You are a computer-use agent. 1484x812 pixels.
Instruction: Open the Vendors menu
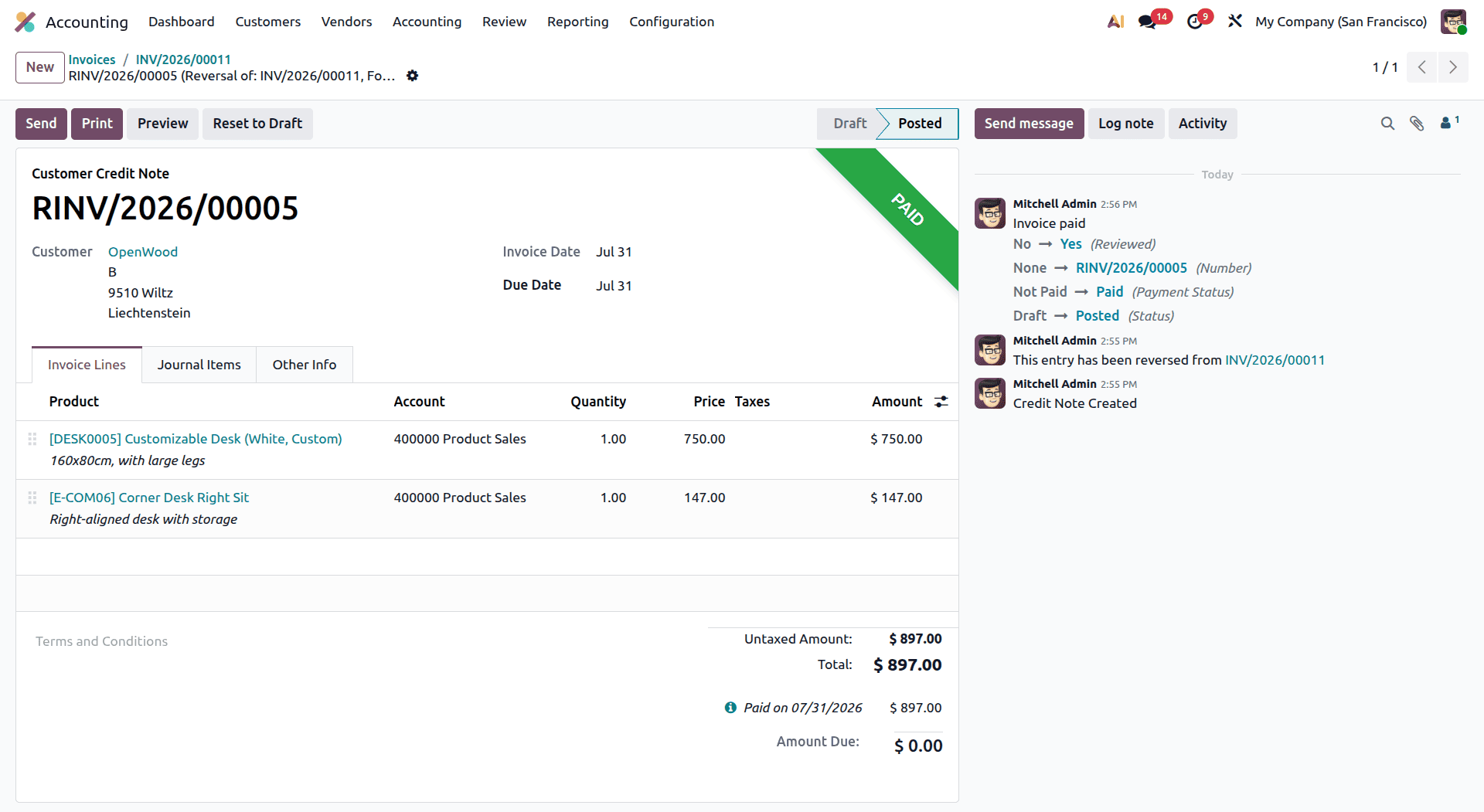(x=347, y=22)
